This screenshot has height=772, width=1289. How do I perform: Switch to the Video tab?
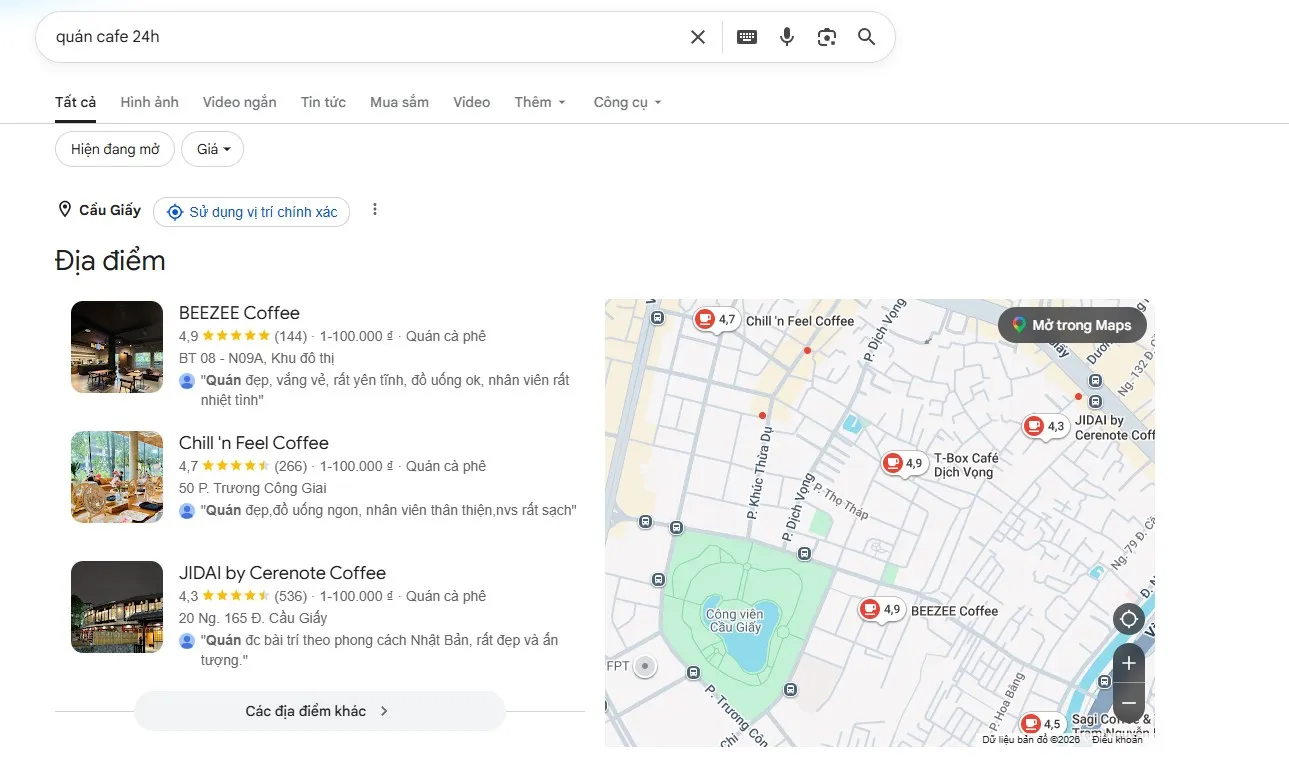click(472, 102)
